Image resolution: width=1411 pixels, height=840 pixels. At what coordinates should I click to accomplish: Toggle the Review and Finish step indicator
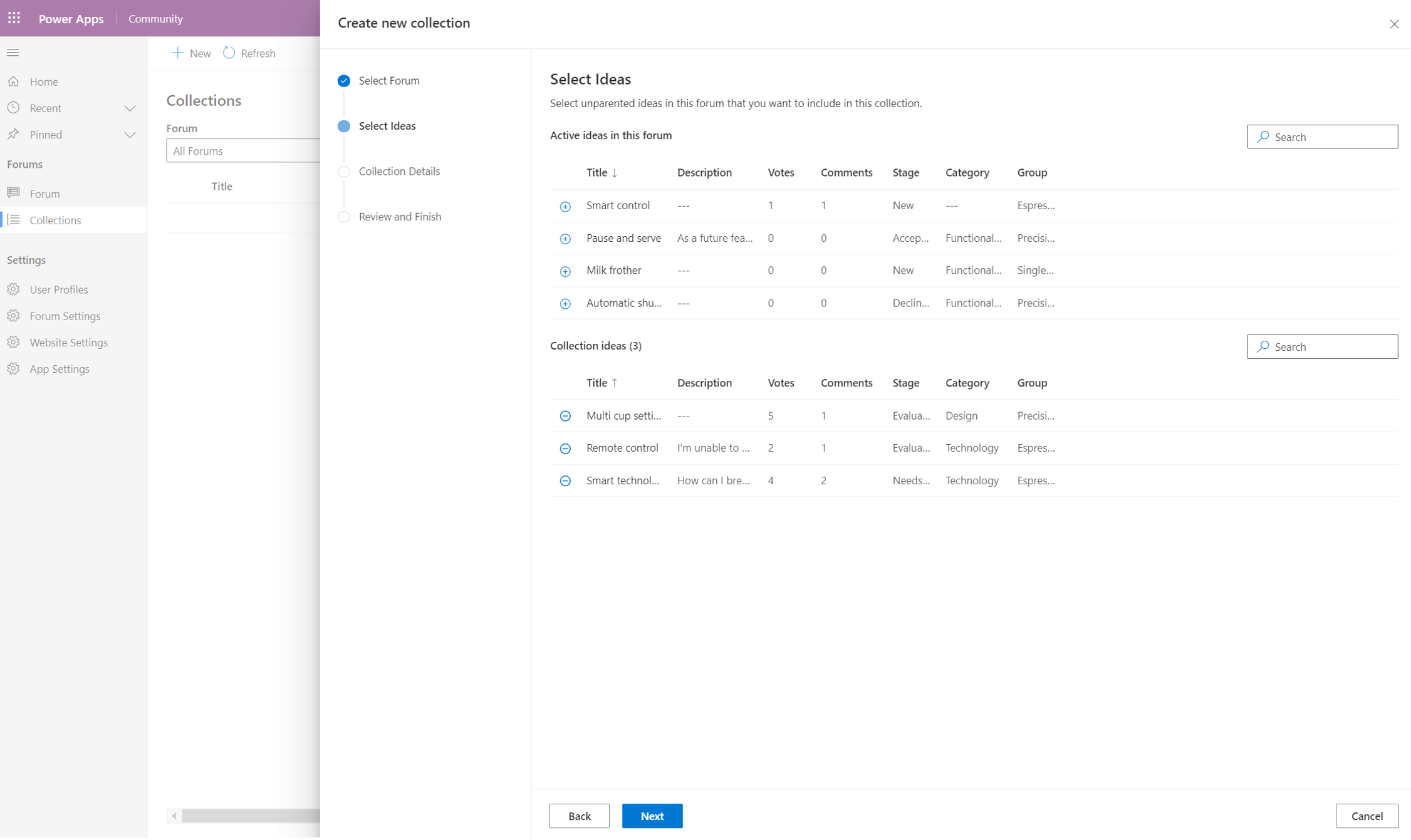coord(344,216)
